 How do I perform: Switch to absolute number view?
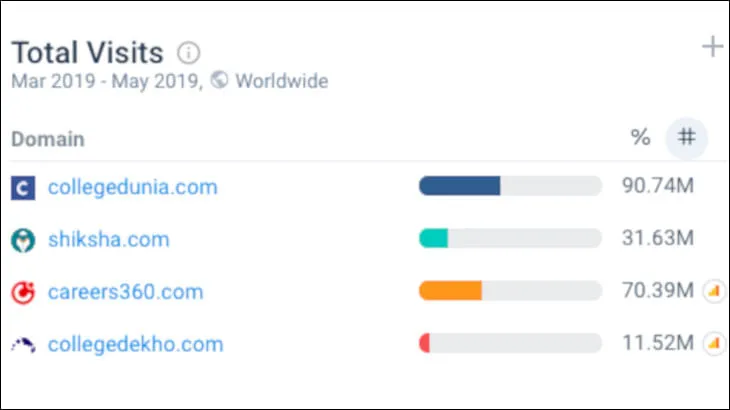tap(686, 138)
